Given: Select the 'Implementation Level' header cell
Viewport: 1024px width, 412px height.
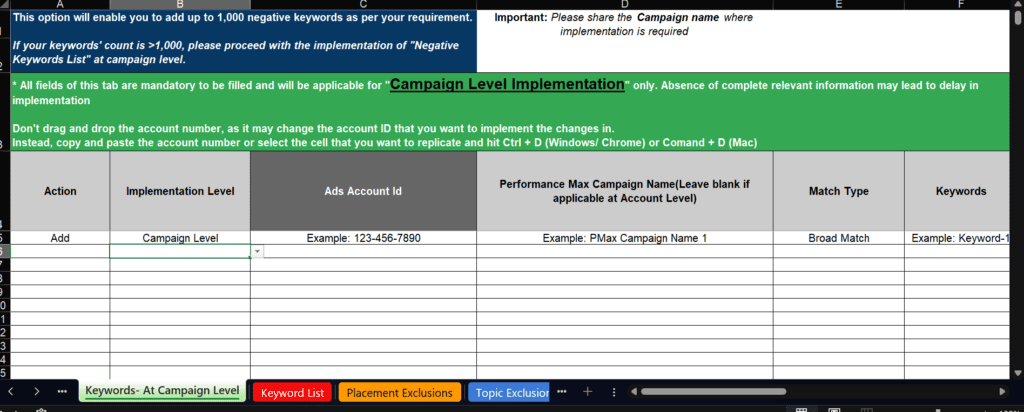Looking at the screenshot, I should (x=180, y=191).
